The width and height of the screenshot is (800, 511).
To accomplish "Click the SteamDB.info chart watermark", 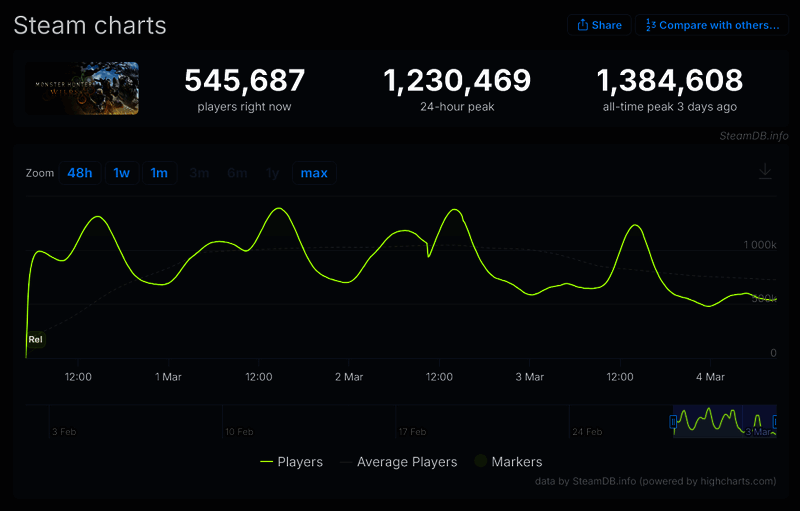I will click(x=753, y=135).
